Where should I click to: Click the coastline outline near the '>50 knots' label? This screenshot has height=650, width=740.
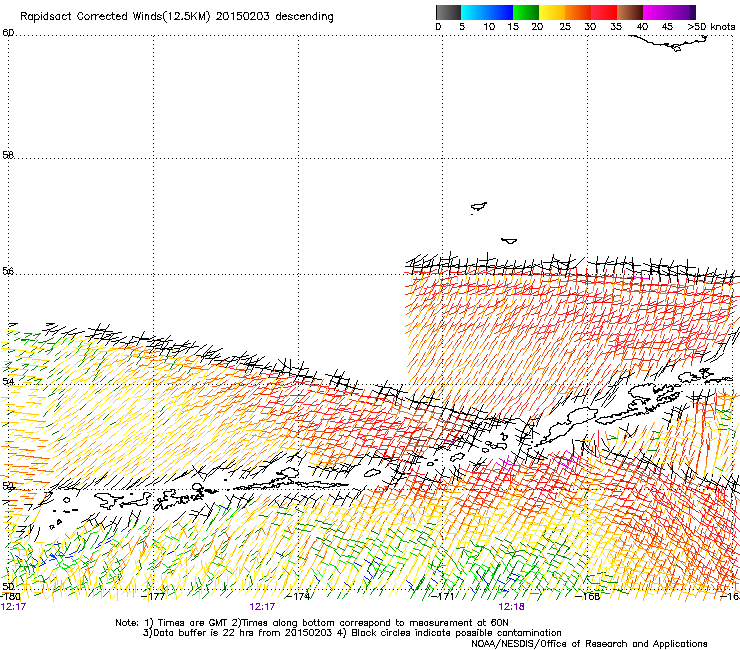coord(669,43)
